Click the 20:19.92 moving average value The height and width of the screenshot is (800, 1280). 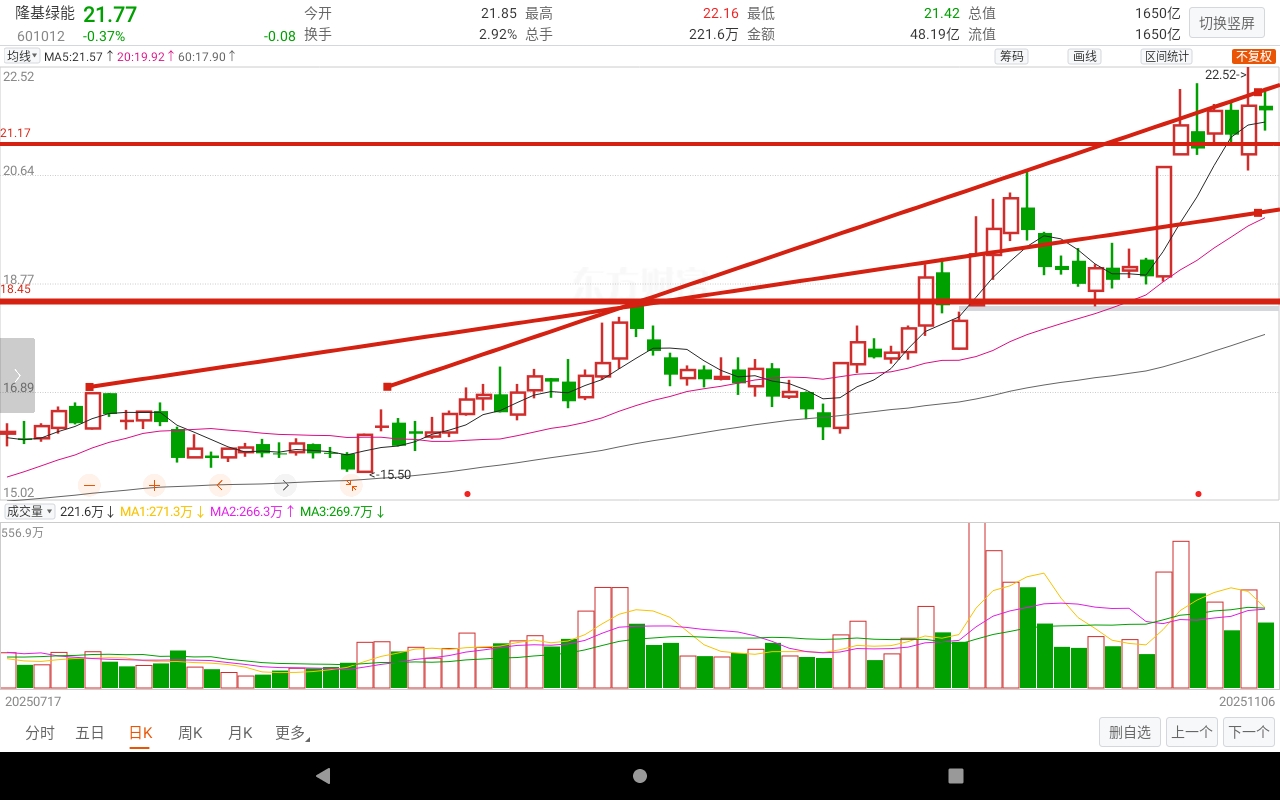click(139, 56)
